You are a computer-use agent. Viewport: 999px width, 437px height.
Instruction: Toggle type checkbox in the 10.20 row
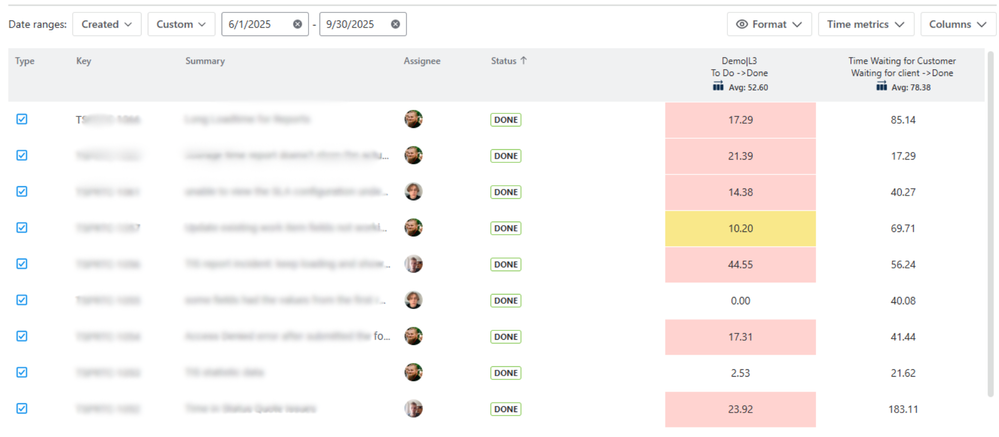[22, 228]
